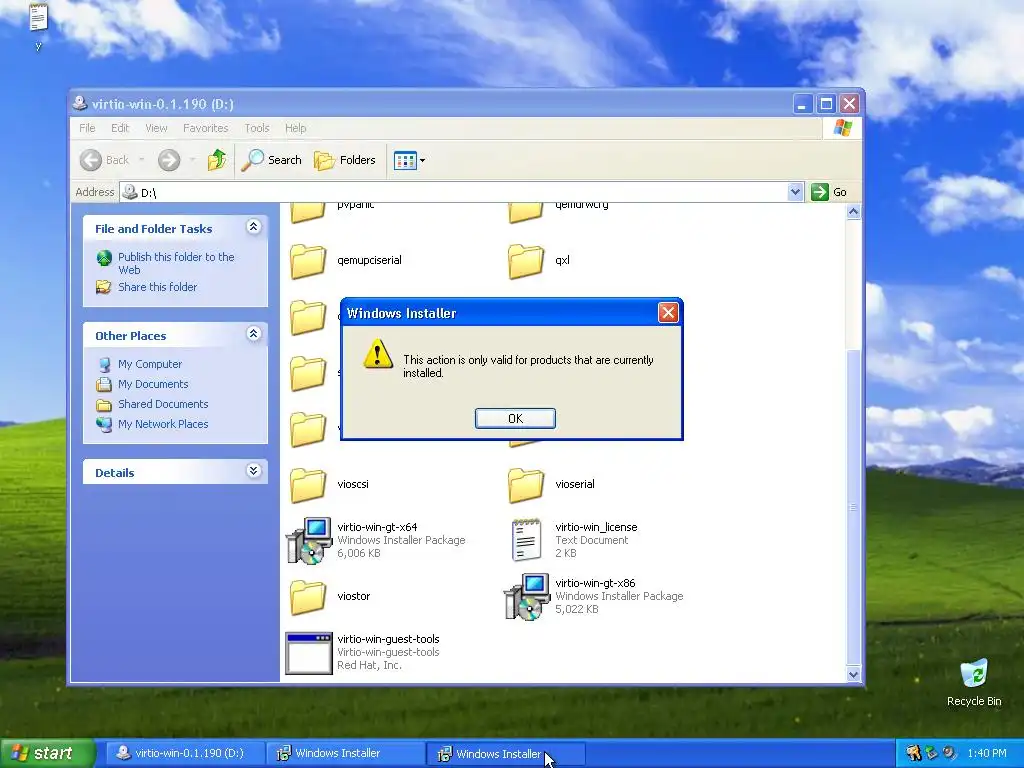Click the scroll down arrow in file list
The image size is (1024, 768).
pos(854,675)
